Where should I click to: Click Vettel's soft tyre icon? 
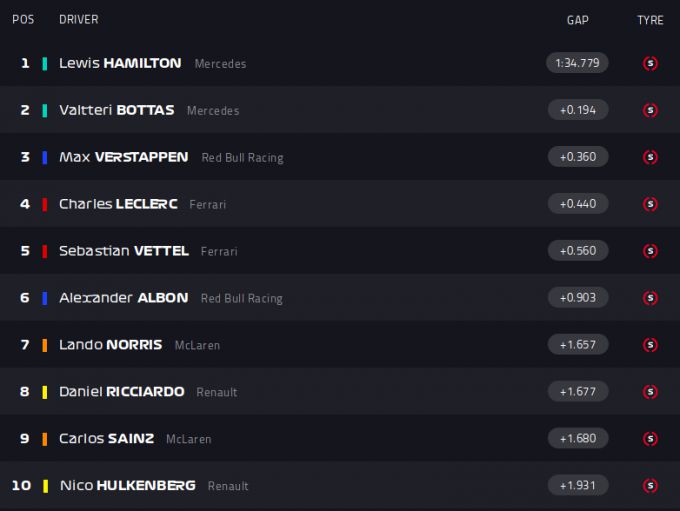click(650, 251)
